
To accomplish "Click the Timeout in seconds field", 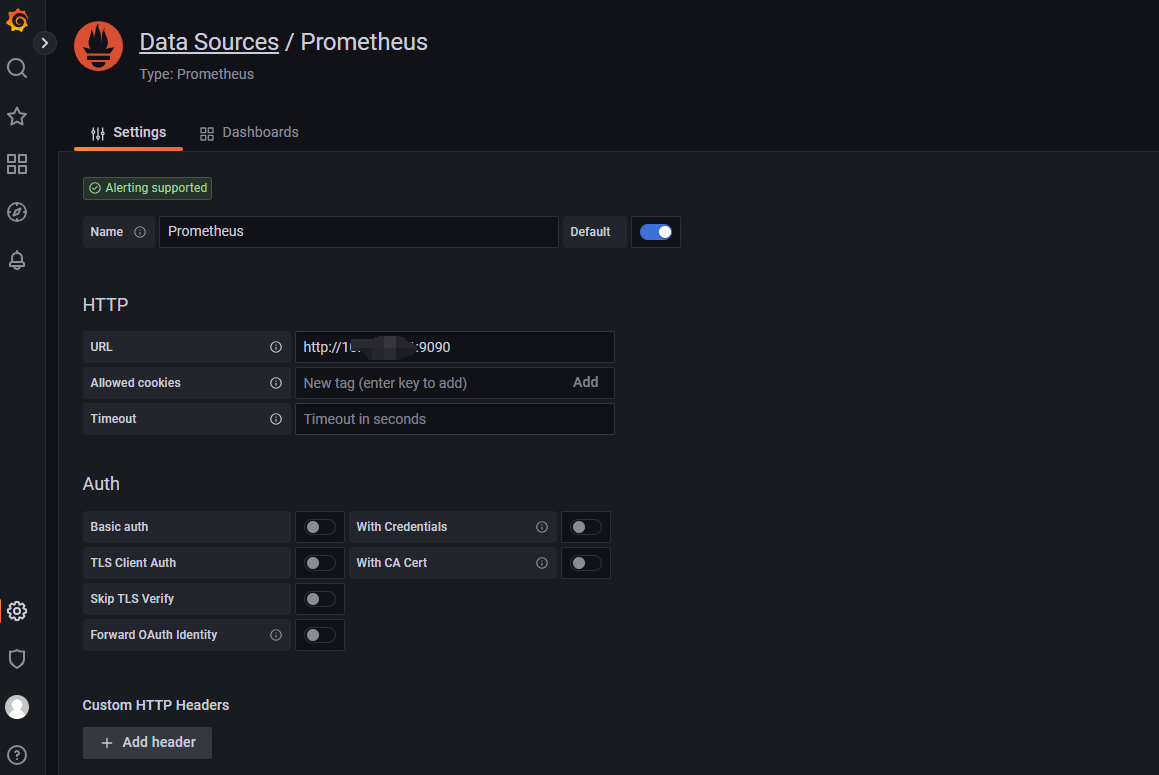I will [x=455, y=419].
